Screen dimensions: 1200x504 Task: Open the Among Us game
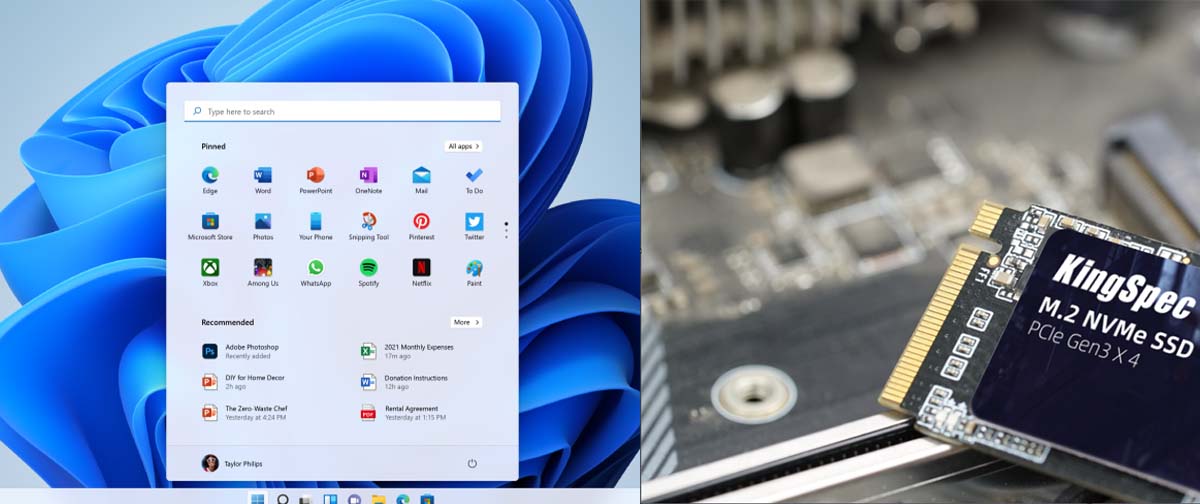click(x=263, y=272)
